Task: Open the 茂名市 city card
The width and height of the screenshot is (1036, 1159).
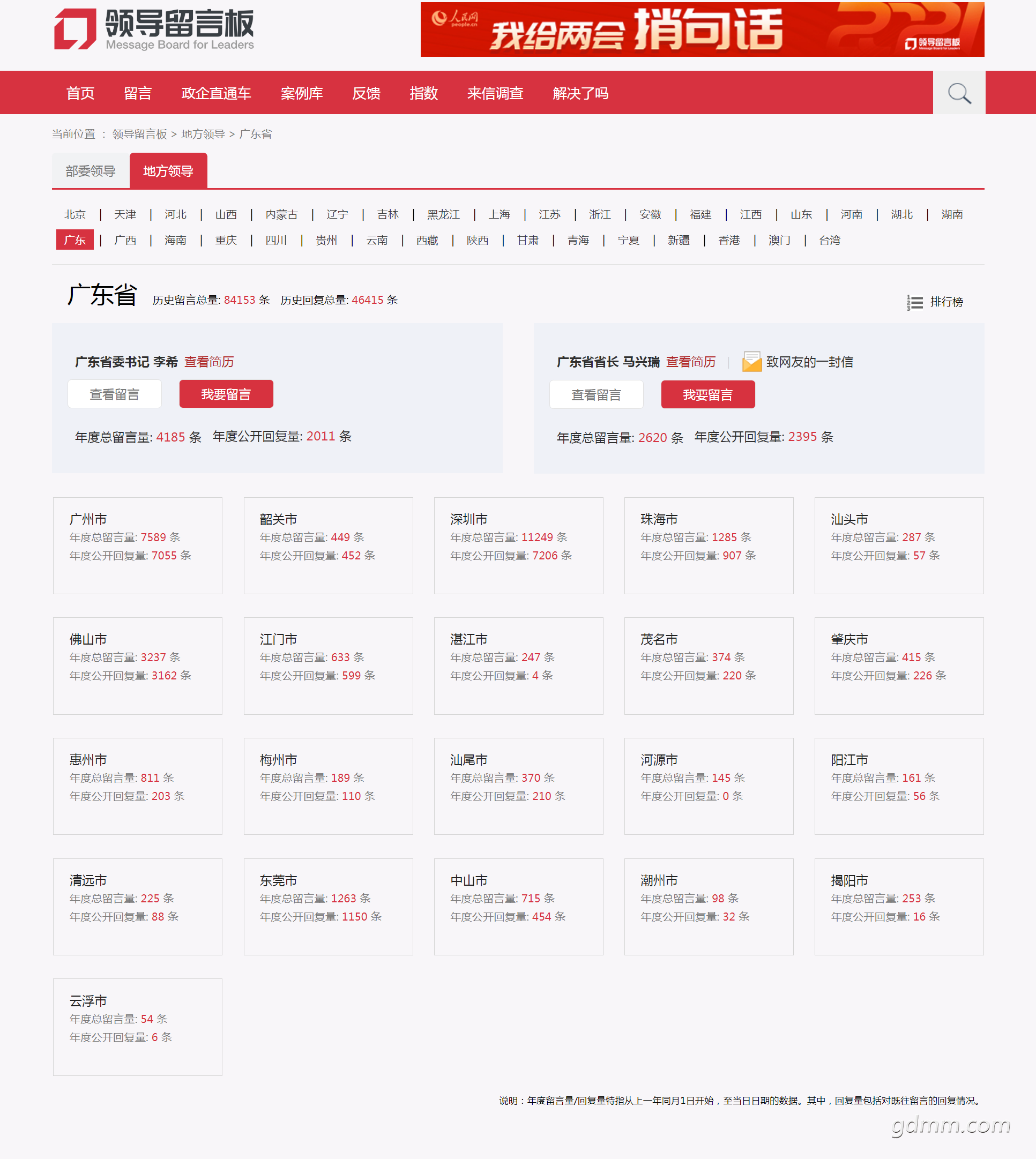Action: coord(709,666)
